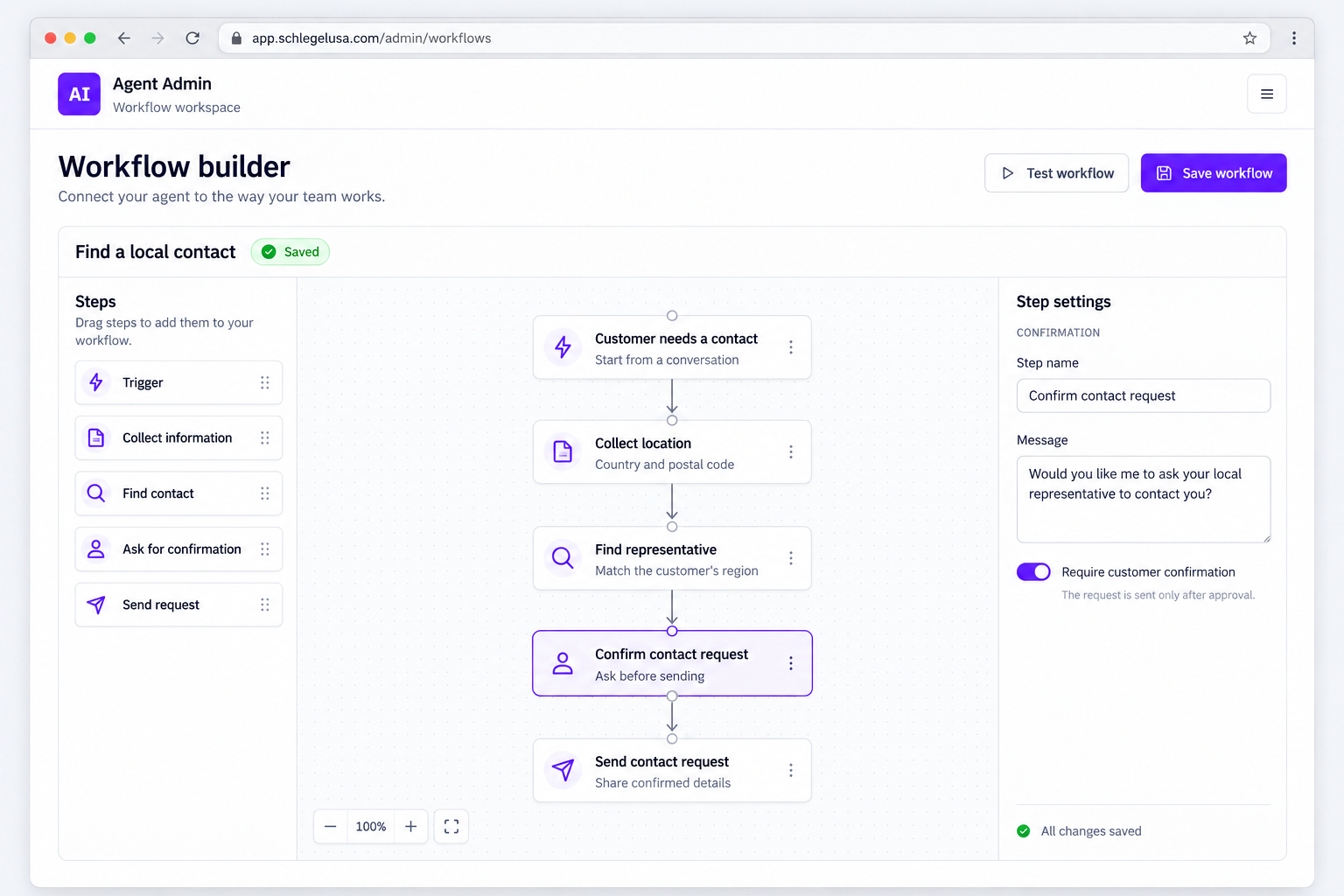Screen dimensions: 1344x896
Task: Edit the Step name input field
Action: [1143, 395]
